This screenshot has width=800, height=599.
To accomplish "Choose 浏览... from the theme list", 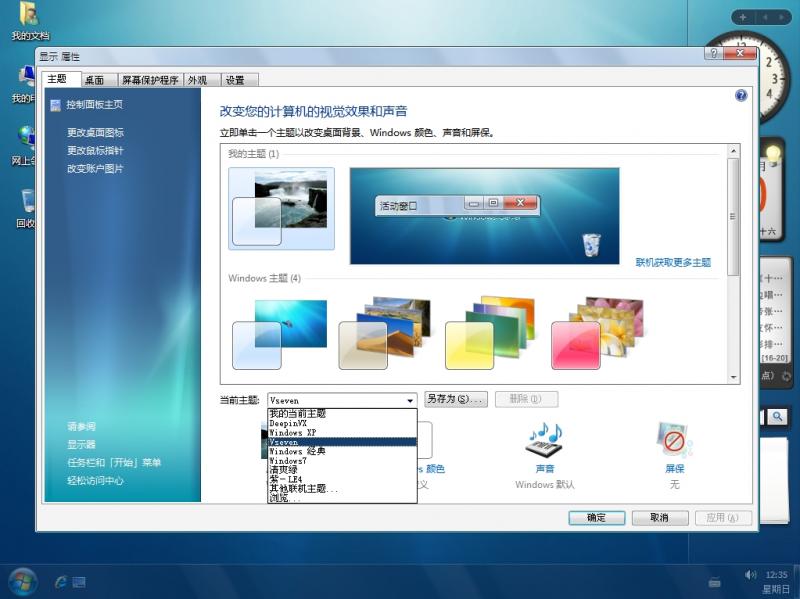I will coord(342,497).
